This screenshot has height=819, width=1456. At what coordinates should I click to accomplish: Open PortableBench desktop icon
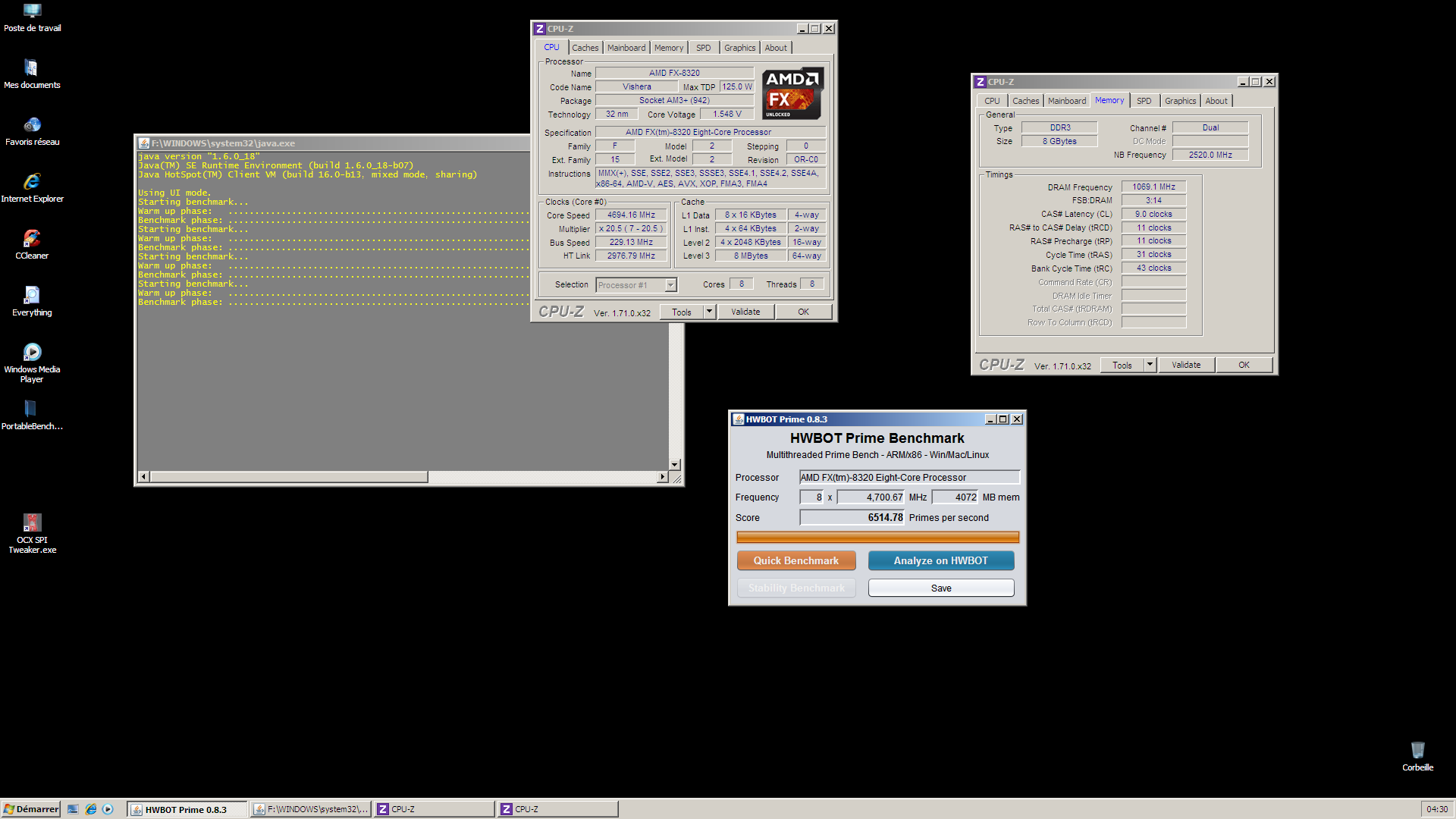click(32, 416)
